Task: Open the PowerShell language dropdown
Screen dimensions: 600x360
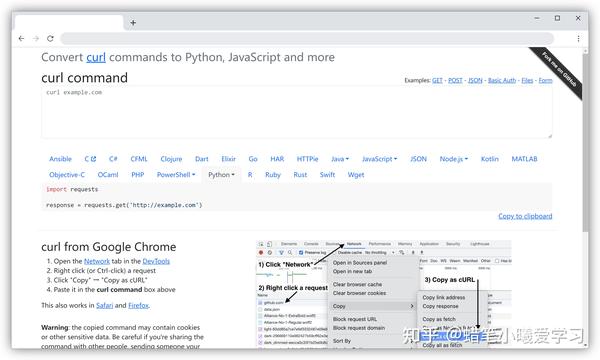Action: [x=176, y=174]
